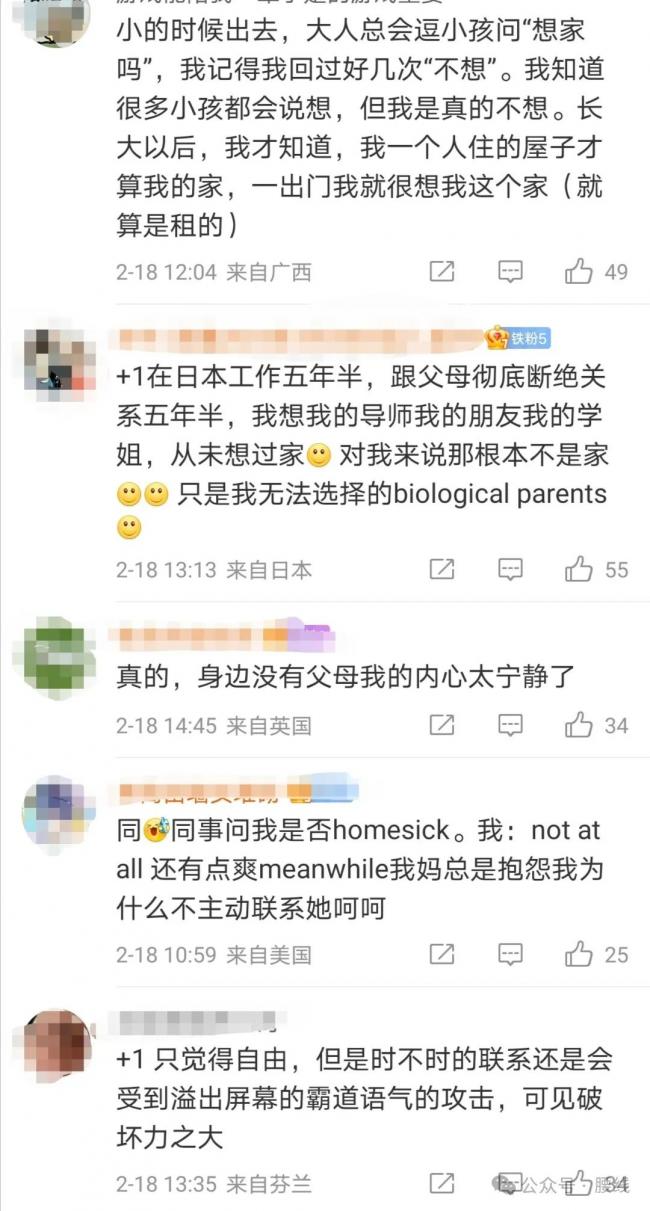The width and height of the screenshot is (650, 1211).
Task: Open replies for the 12:04 comment
Action: coord(511,271)
